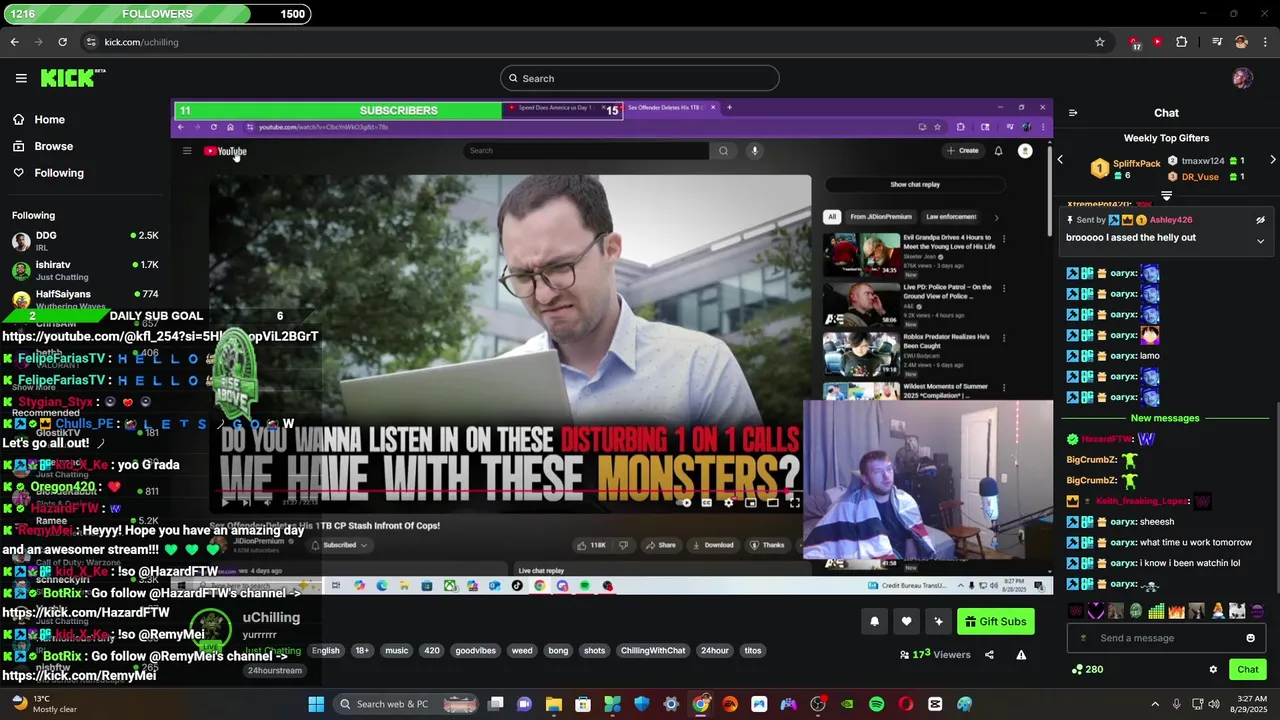Go to next Weekly Top Gifters
The image size is (1280, 720).
(x=1272, y=160)
